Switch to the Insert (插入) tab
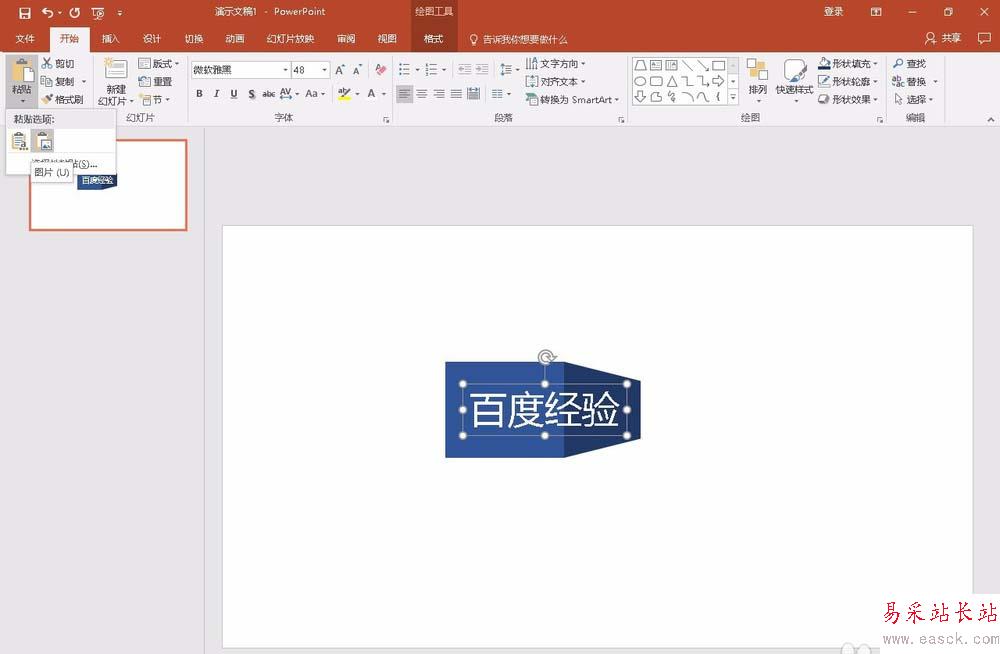The width and height of the screenshot is (1000, 654). pyautogui.click(x=110, y=39)
